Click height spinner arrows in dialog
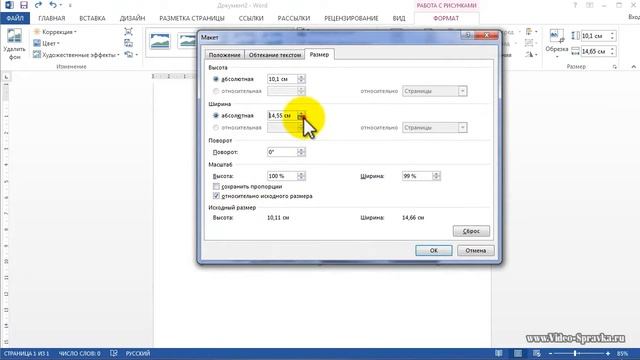 click(x=301, y=79)
